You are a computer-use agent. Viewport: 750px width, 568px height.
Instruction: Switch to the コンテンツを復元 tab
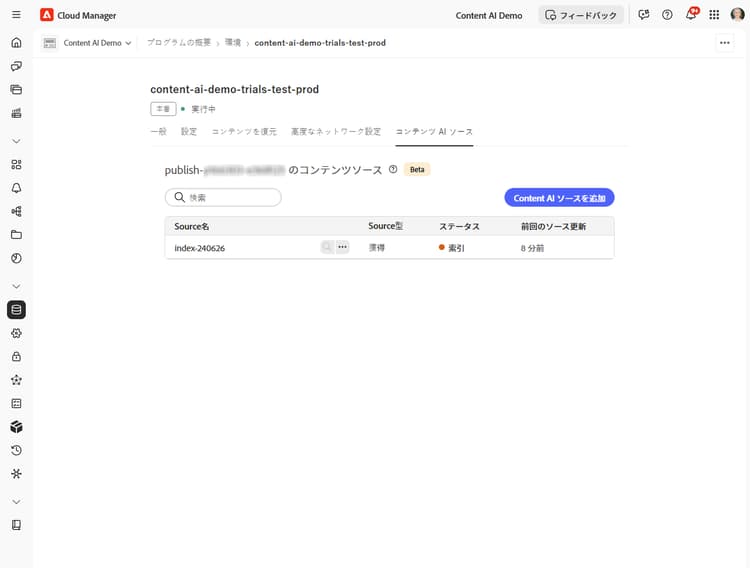(x=244, y=132)
